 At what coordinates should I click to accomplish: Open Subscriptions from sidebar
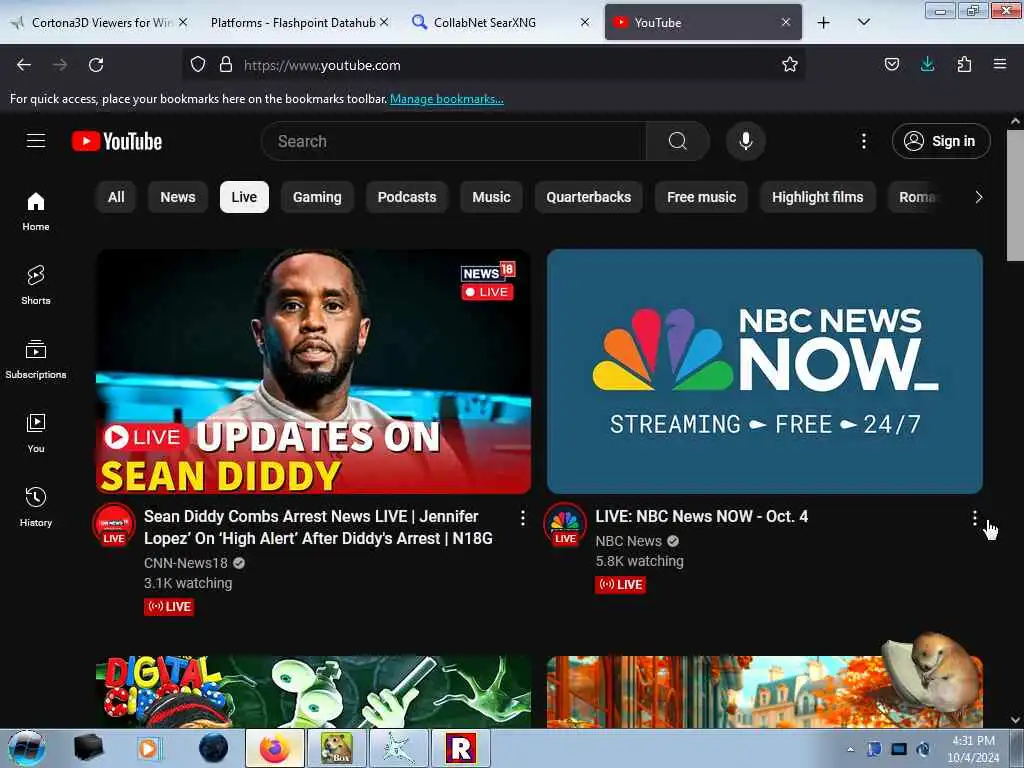tap(36, 359)
